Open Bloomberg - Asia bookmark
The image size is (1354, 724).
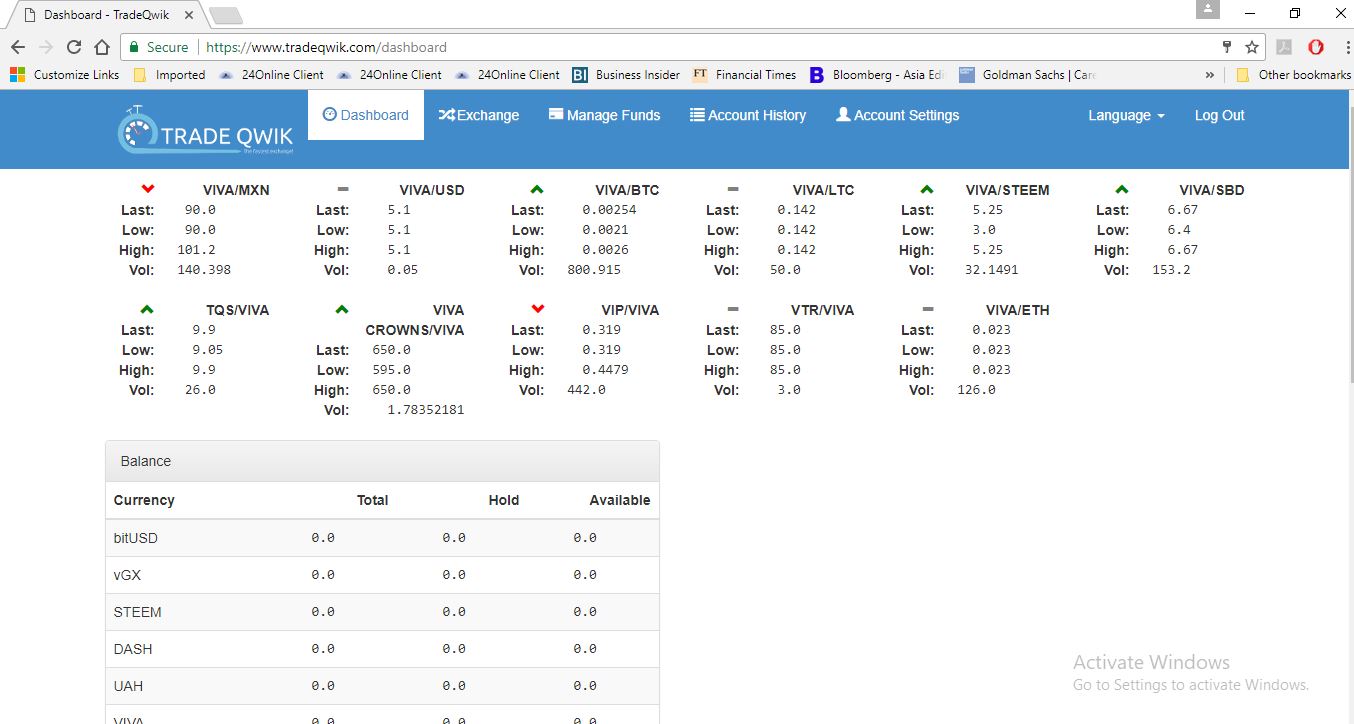pyautogui.click(x=876, y=75)
